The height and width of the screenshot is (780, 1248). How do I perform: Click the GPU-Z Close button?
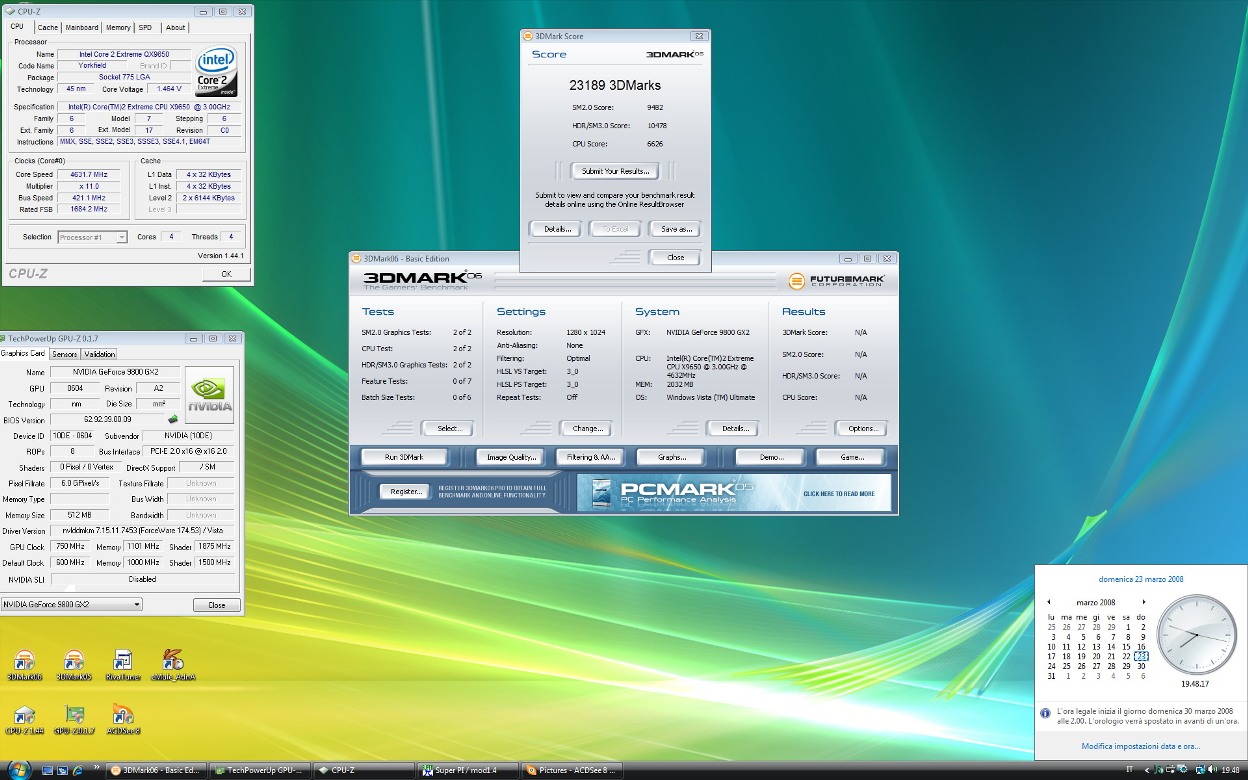click(x=216, y=605)
